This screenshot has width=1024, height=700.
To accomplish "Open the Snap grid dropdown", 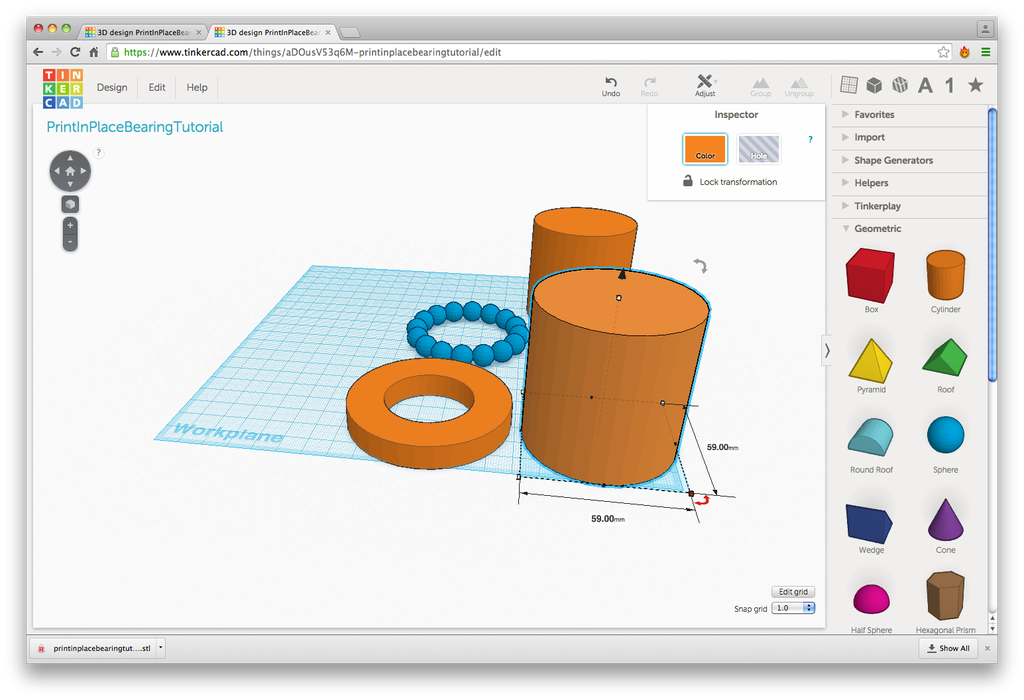I will click(x=793, y=608).
